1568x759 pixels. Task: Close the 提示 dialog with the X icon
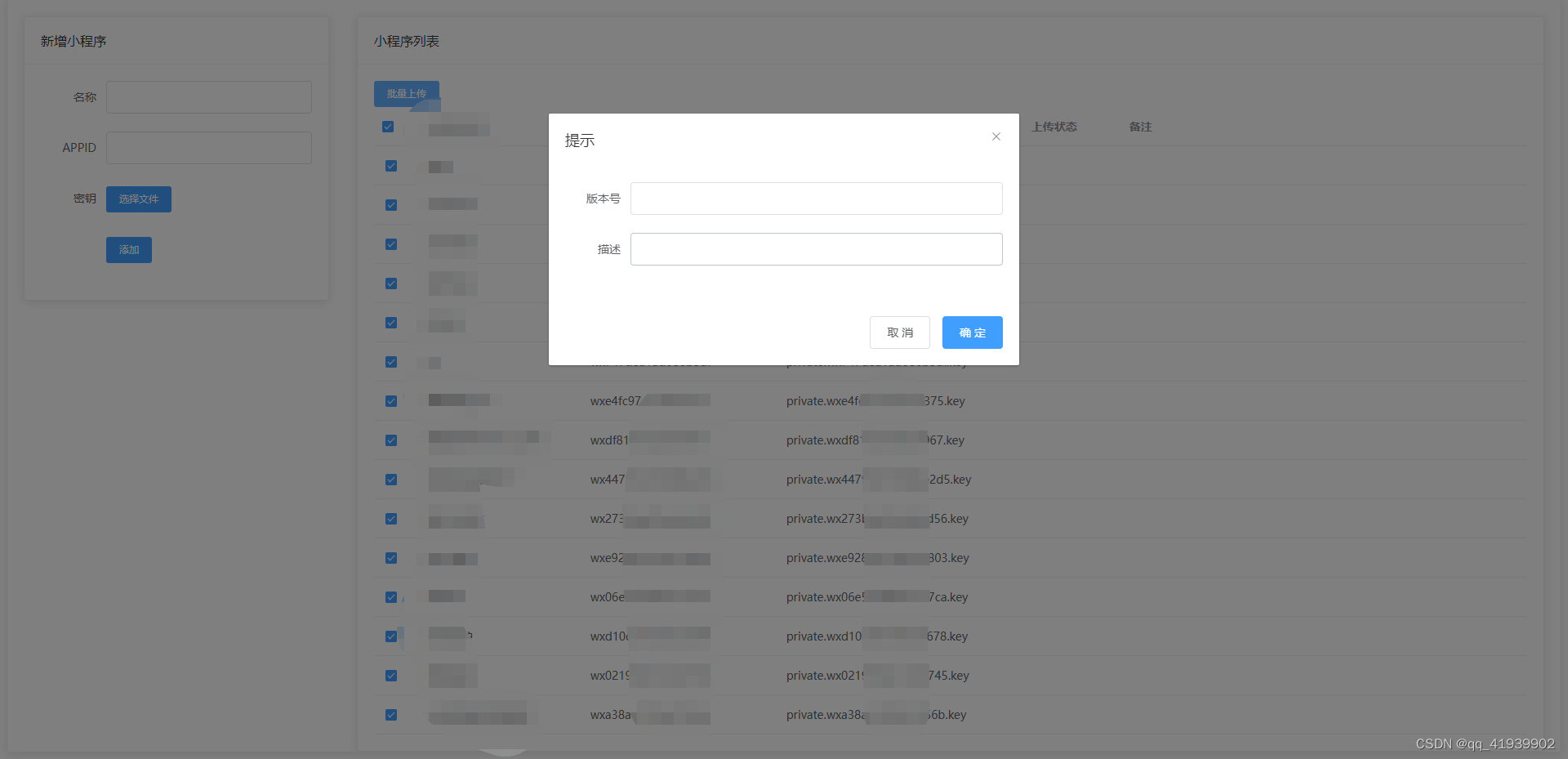[x=996, y=136]
